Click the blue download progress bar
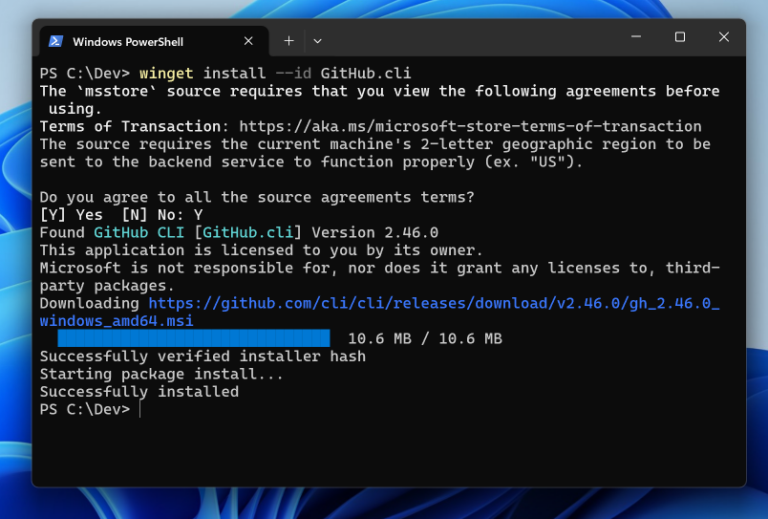 (193, 339)
